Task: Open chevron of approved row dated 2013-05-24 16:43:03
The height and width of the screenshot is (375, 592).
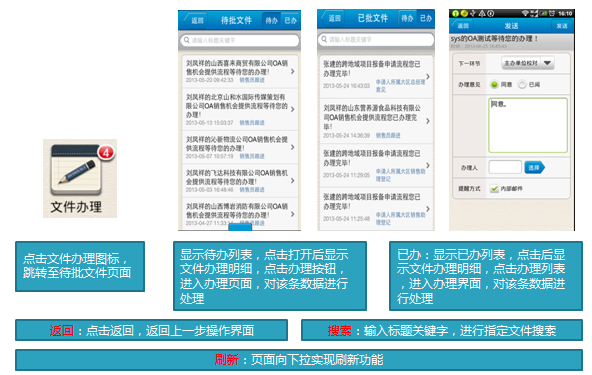Action: click(x=428, y=76)
